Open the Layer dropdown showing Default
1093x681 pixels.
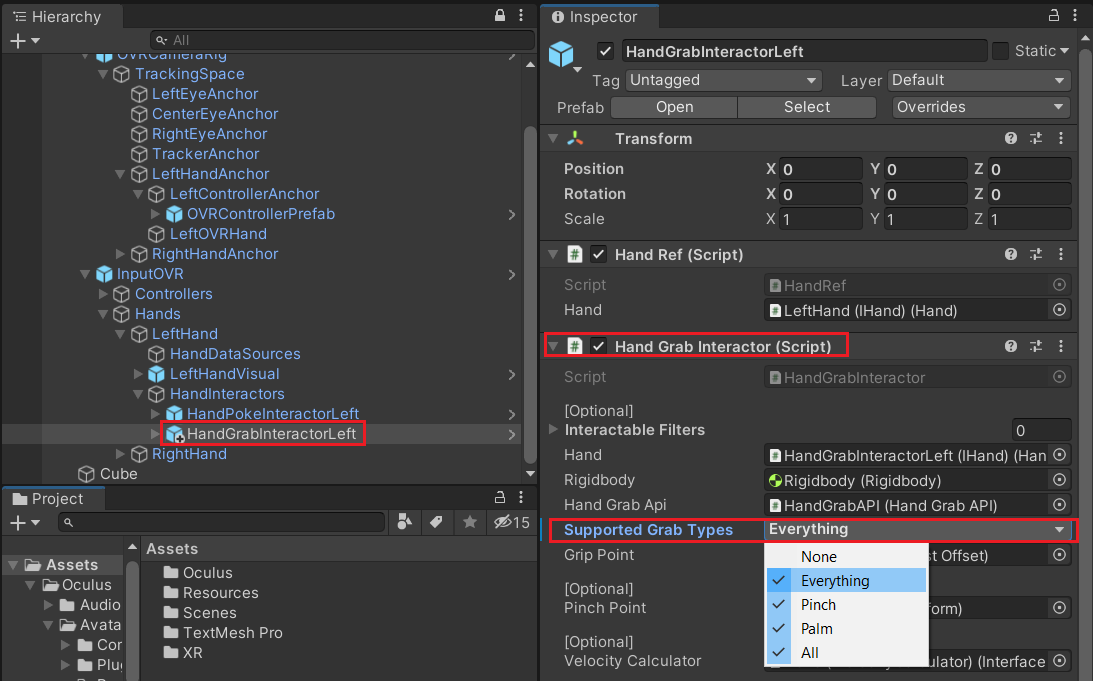coord(978,80)
